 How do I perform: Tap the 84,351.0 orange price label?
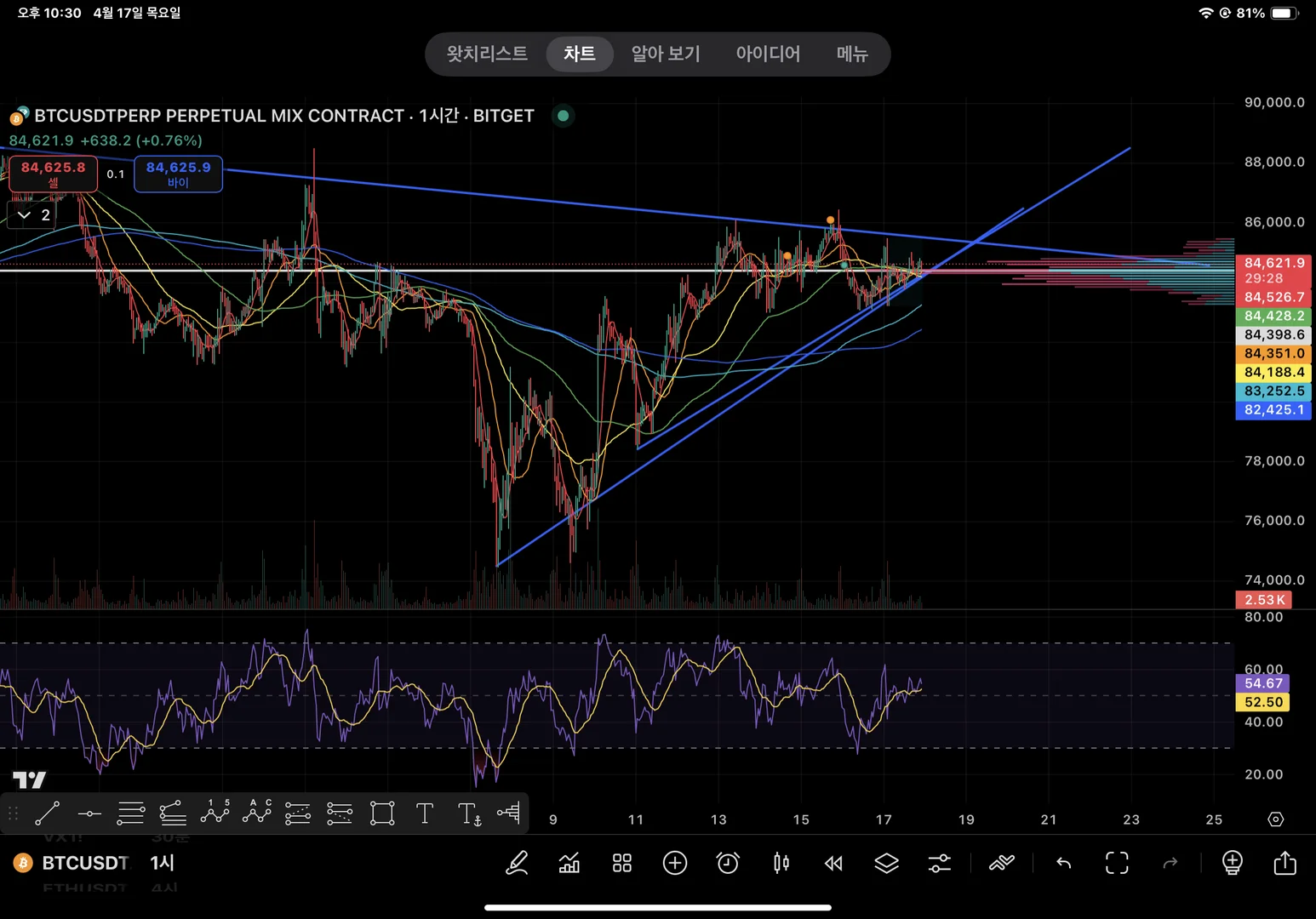[1273, 353]
